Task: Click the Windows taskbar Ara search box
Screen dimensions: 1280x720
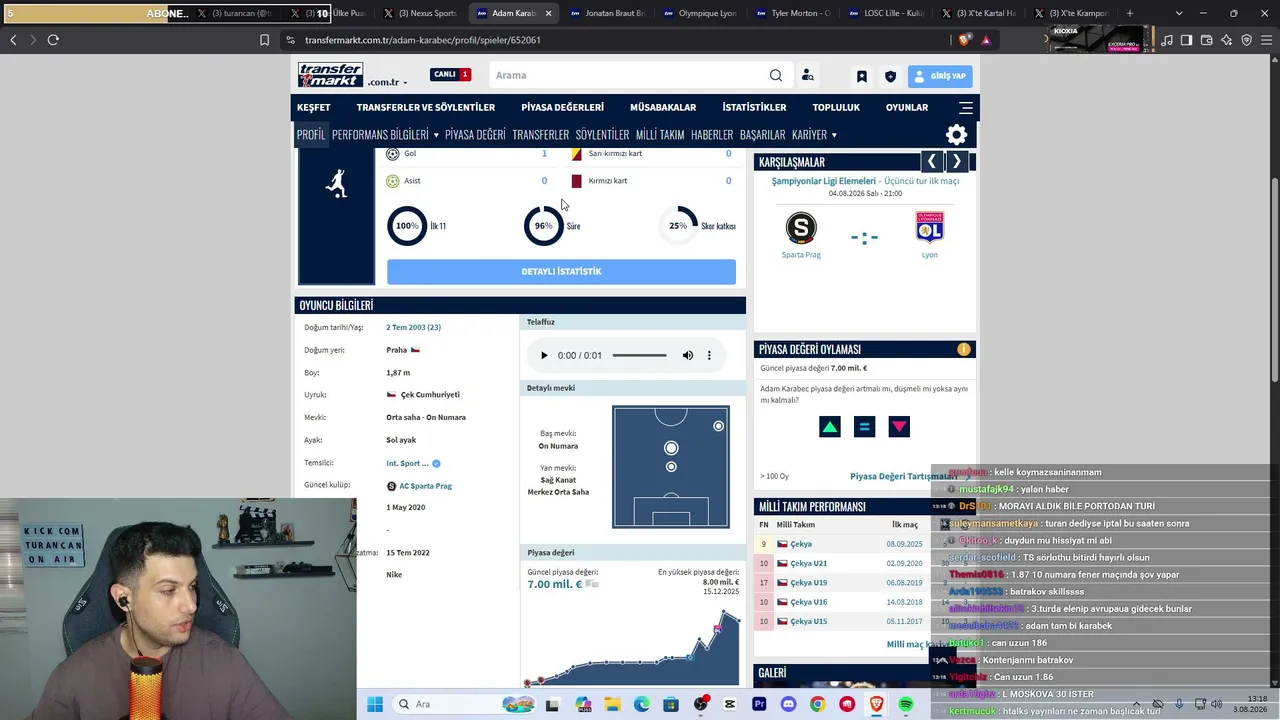Action: click(x=463, y=704)
